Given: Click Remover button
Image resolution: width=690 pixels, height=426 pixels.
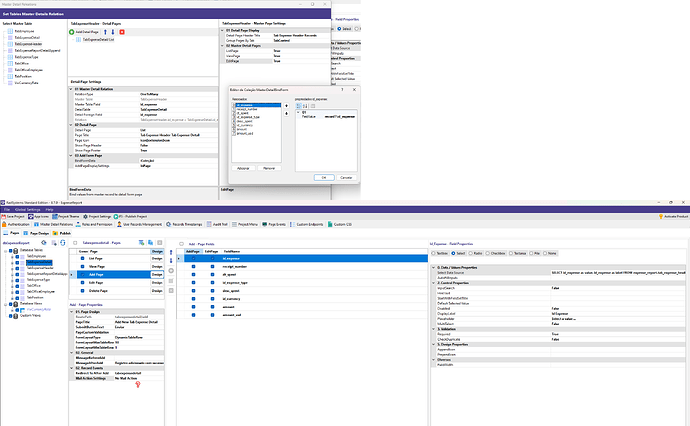Looking at the screenshot, I should [x=269, y=169].
